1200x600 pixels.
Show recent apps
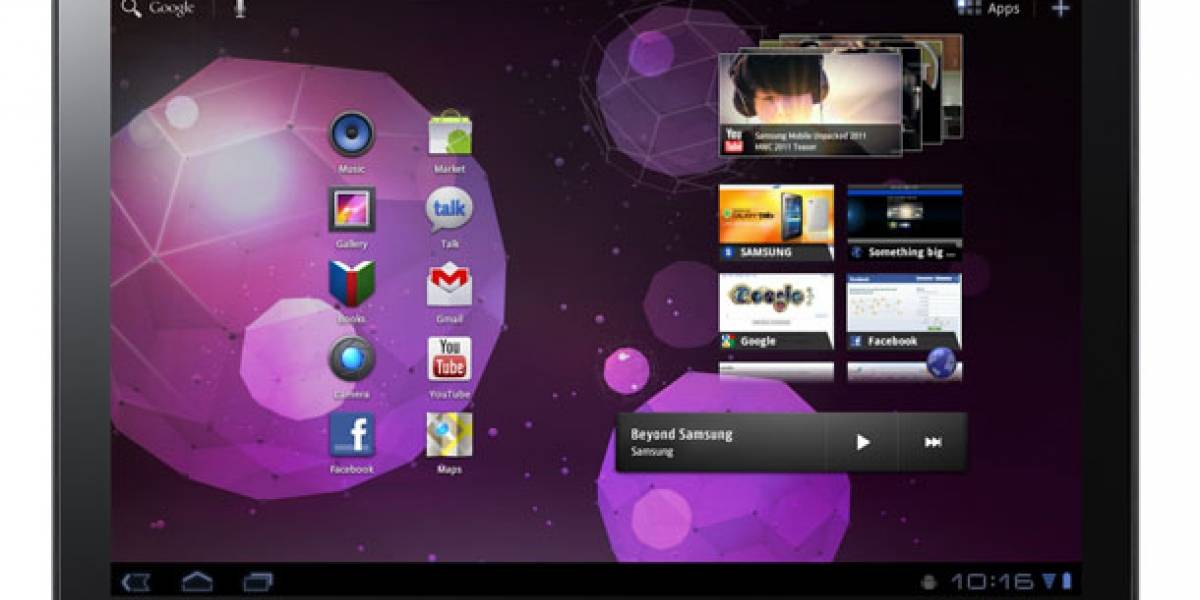point(258,582)
